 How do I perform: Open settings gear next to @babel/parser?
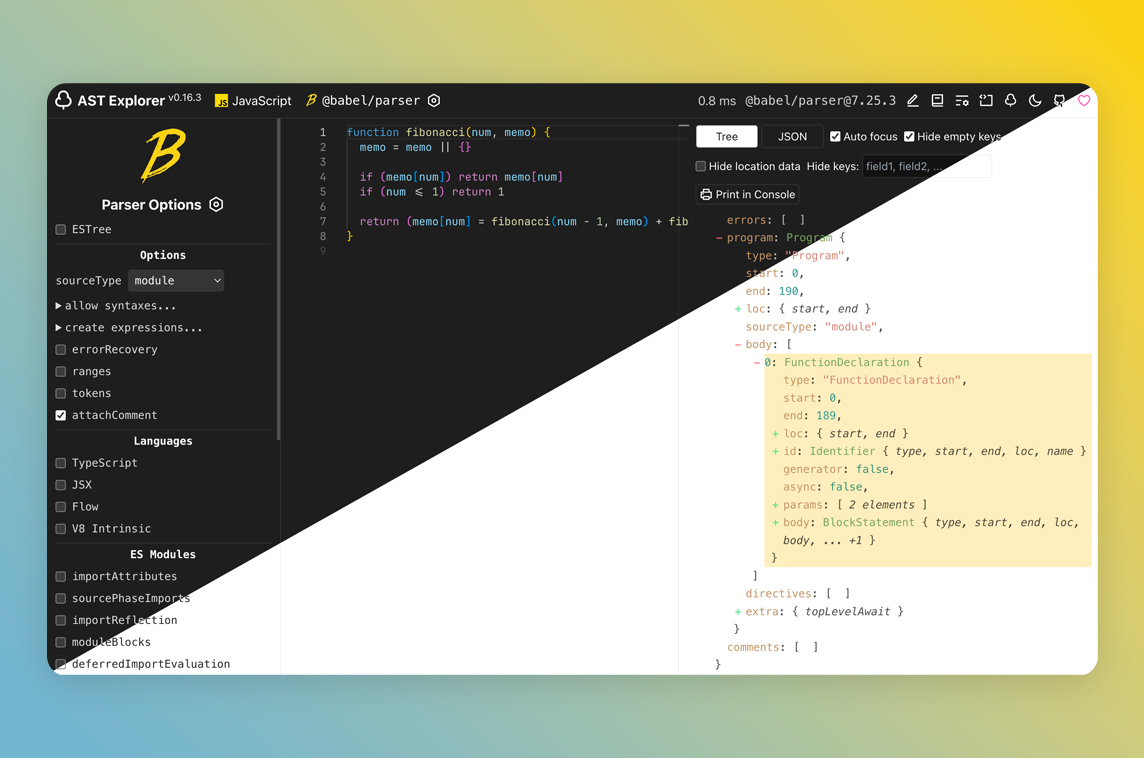click(x=434, y=101)
